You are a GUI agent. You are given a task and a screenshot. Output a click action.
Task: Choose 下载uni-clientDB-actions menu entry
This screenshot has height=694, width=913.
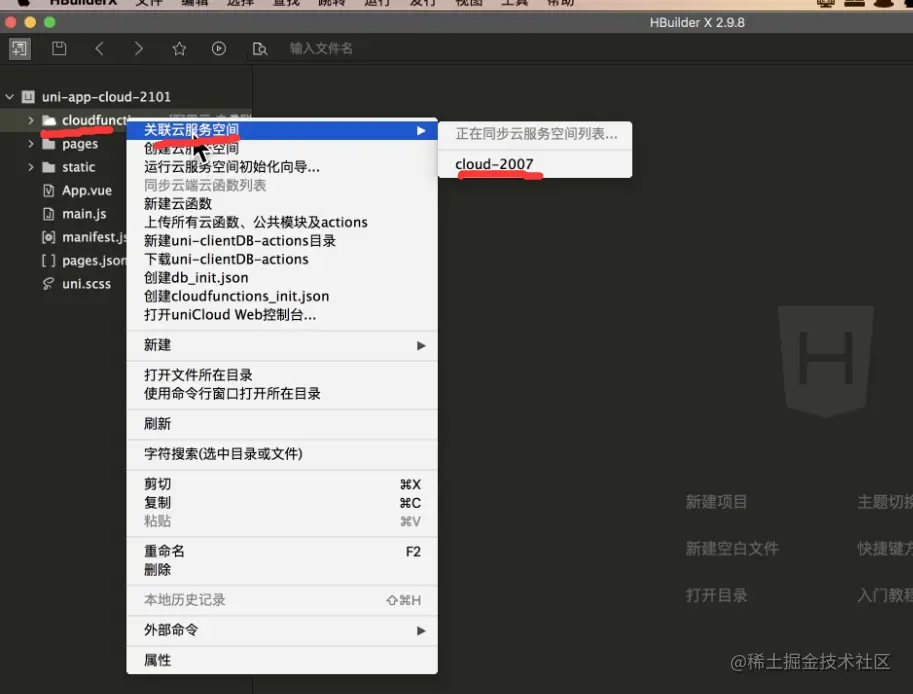282,259
